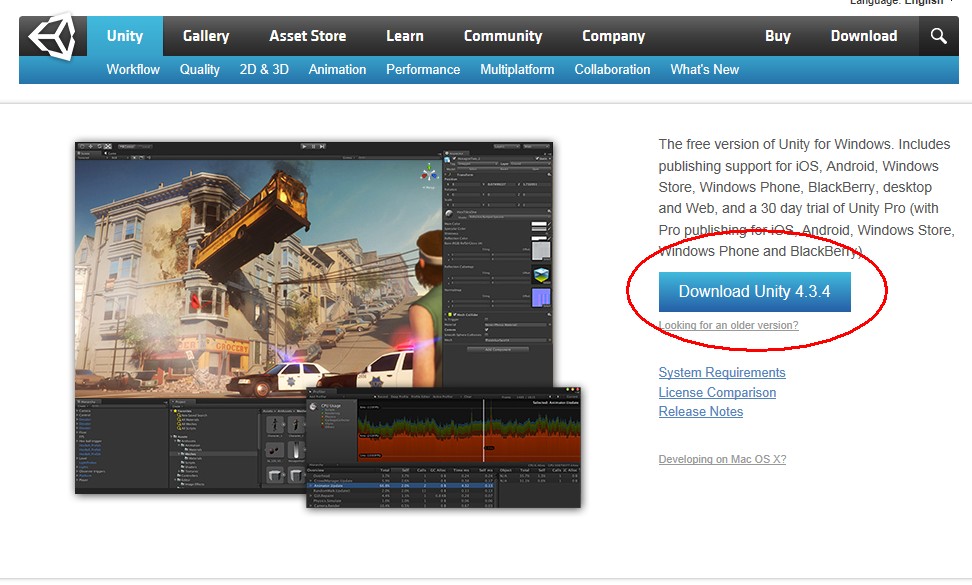This screenshot has width=972, height=585.
Task: Open the search magnifier icon
Action: pyautogui.click(x=938, y=36)
